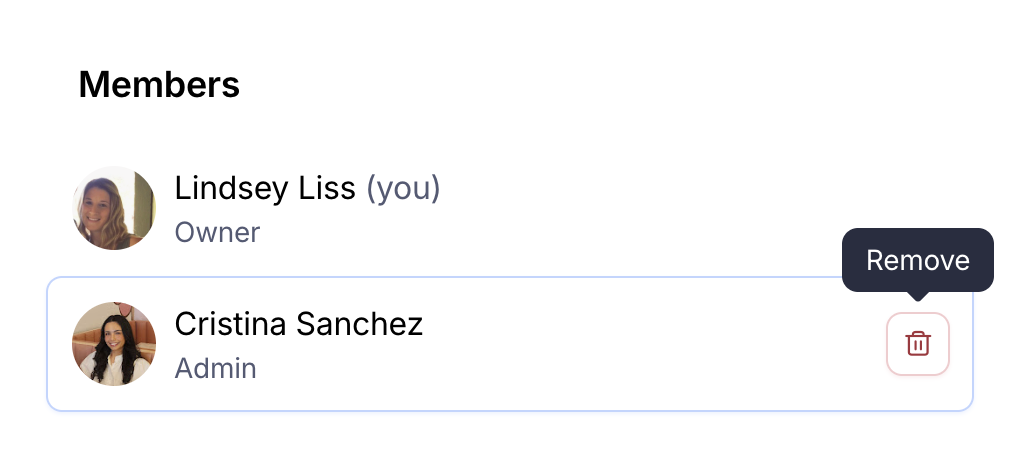
Task: Click the first name "Cristina"
Action: point(233,324)
